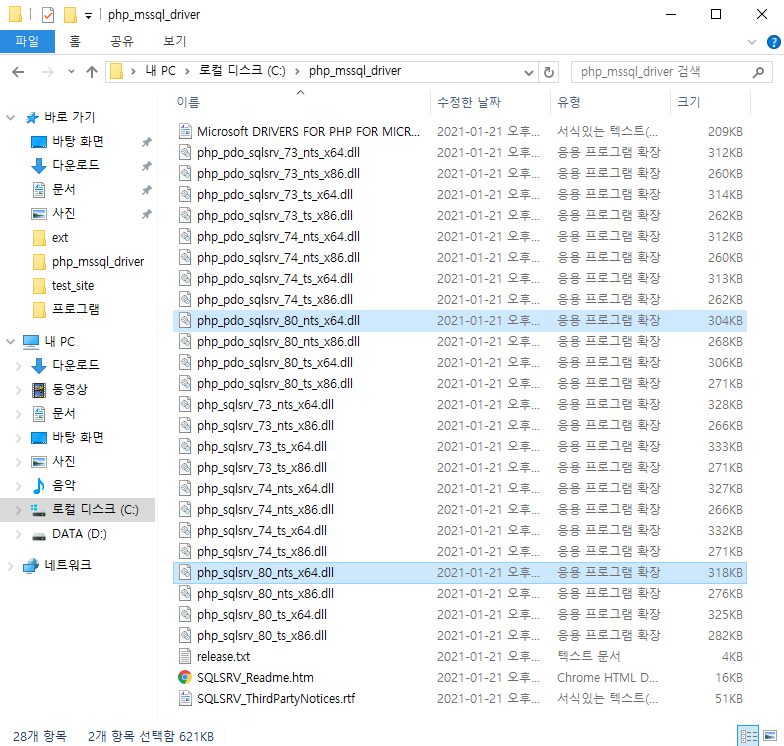
Task: Switch to details view layout icon
Action: (748, 736)
